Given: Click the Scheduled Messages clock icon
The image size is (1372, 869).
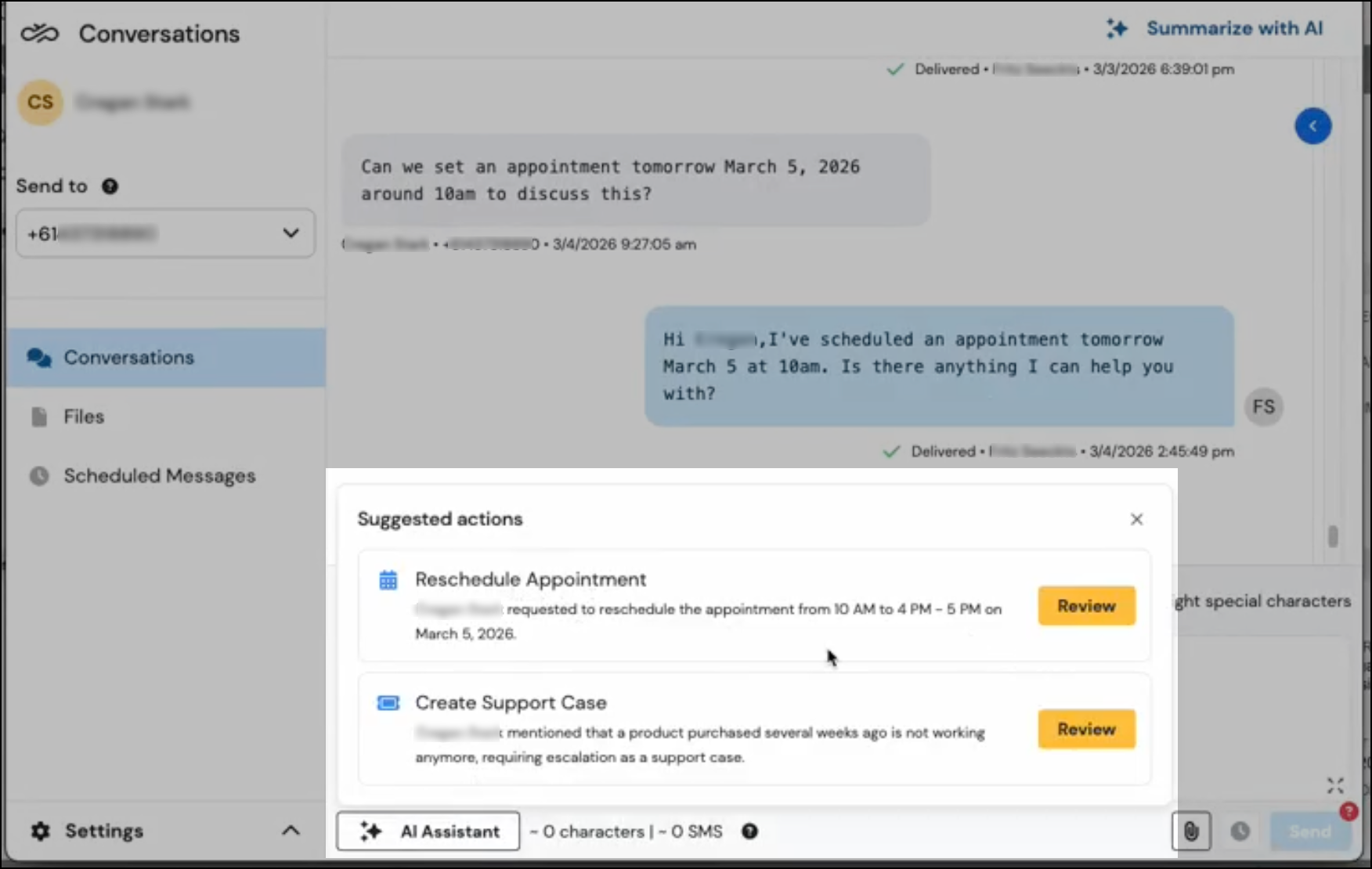Looking at the screenshot, I should point(39,476).
